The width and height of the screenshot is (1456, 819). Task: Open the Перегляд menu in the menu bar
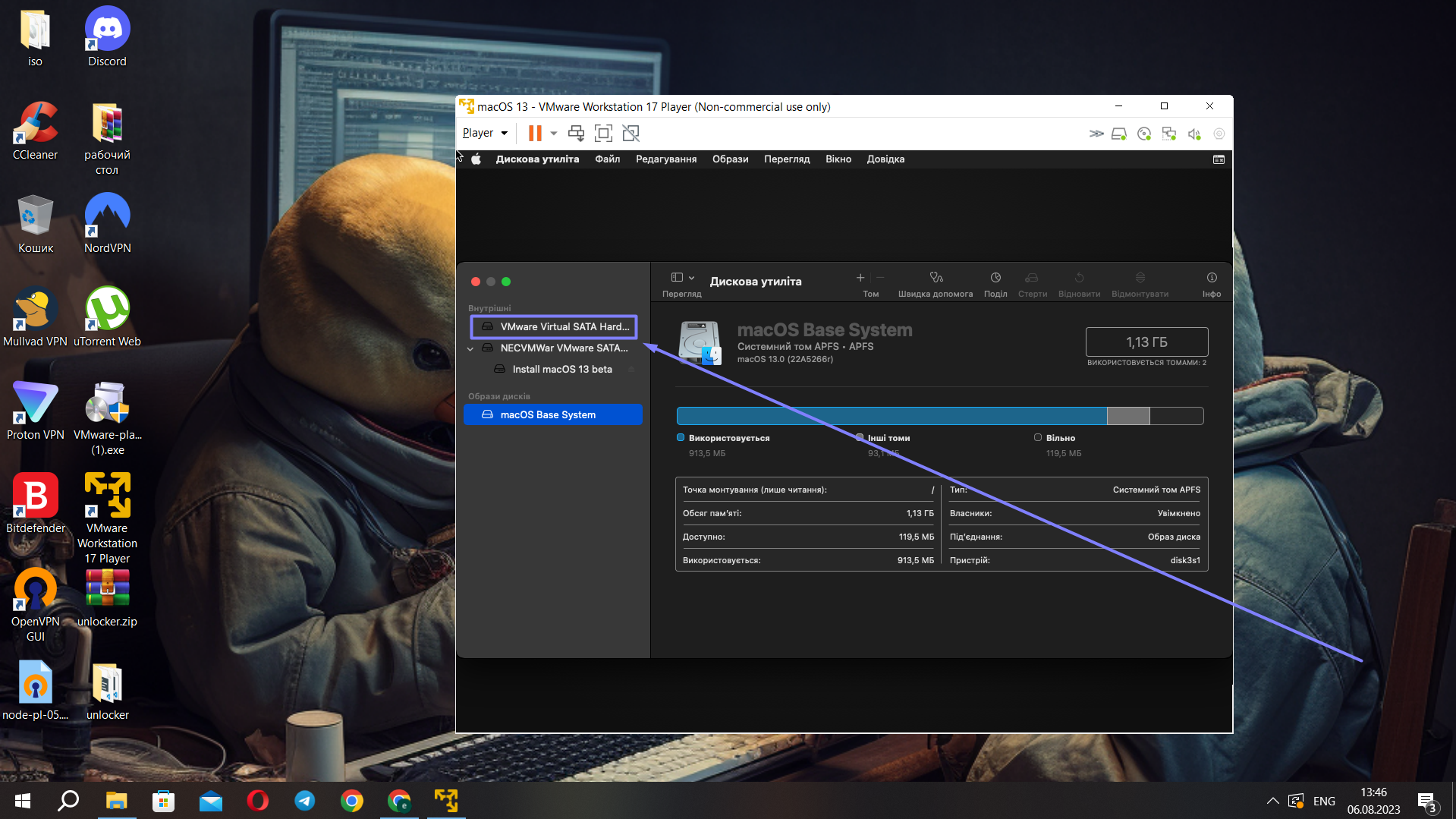click(787, 159)
